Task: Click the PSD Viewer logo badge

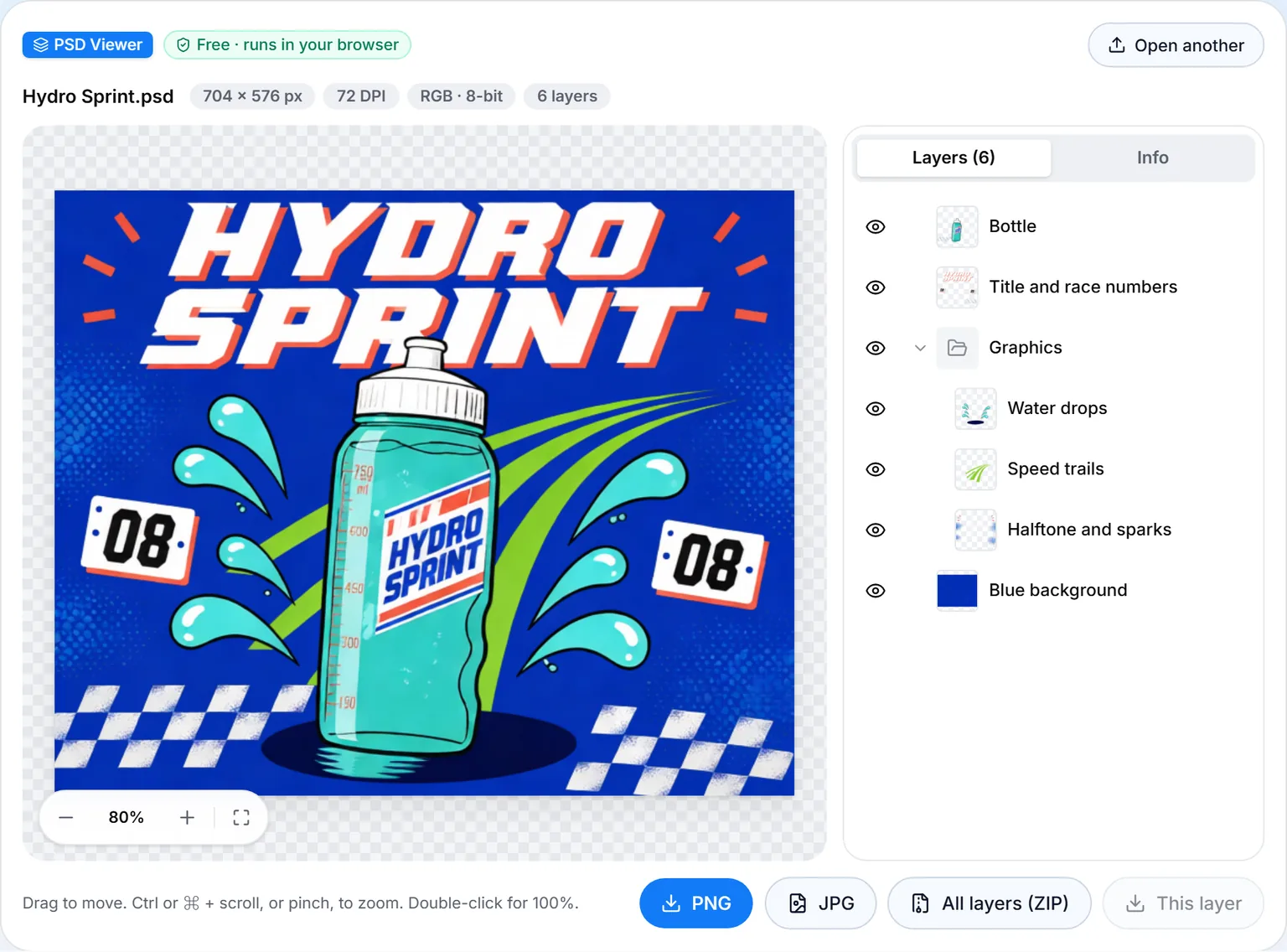Action: (x=87, y=44)
